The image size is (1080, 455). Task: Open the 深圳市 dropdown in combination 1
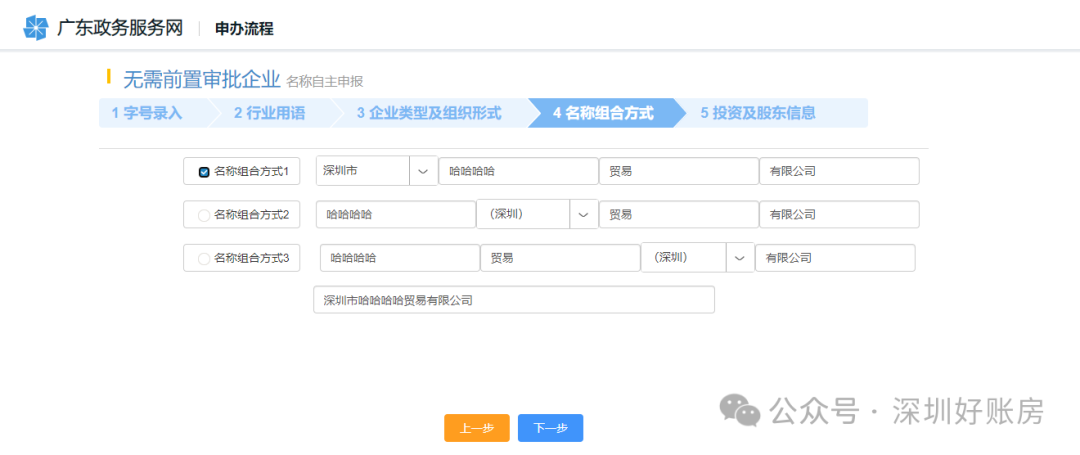pyautogui.click(x=423, y=171)
